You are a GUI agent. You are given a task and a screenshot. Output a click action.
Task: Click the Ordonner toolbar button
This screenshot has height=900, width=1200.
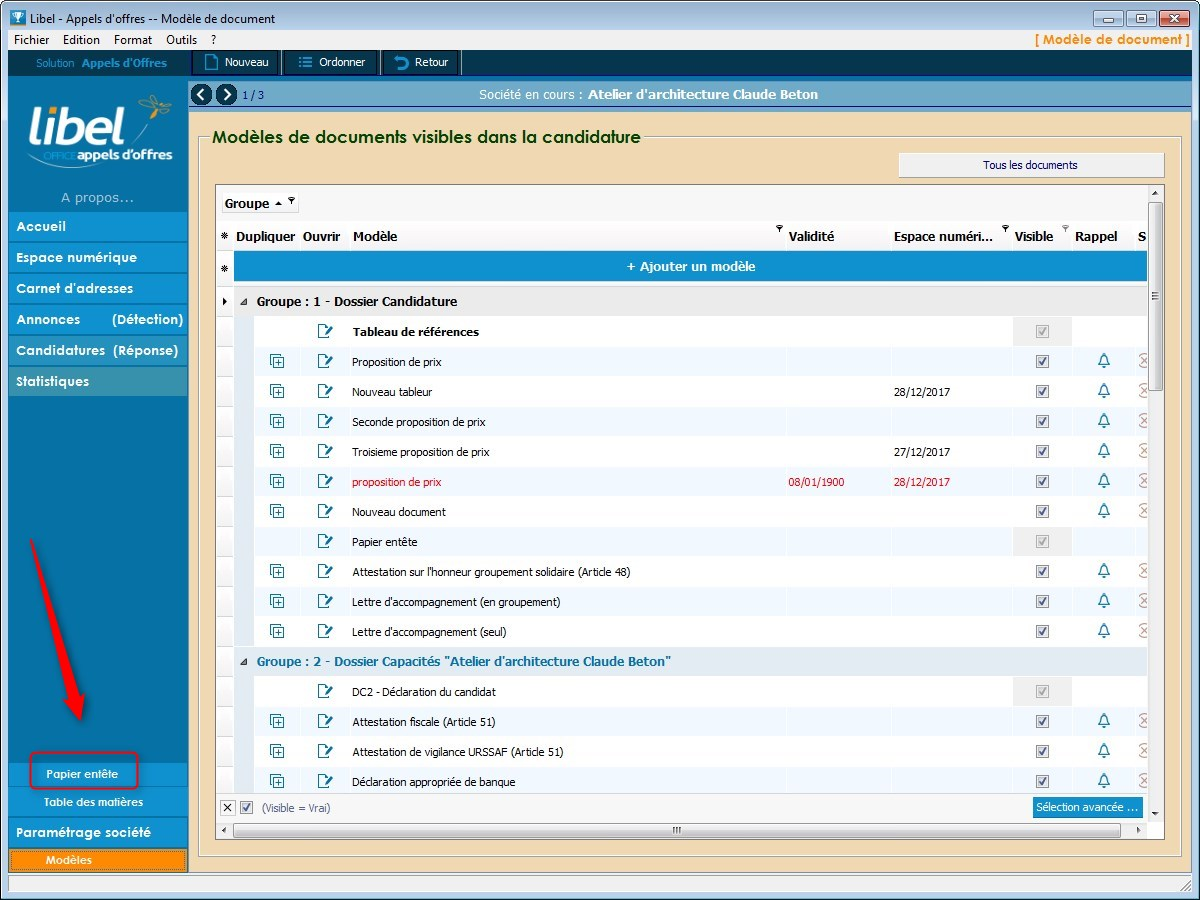pos(331,62)
